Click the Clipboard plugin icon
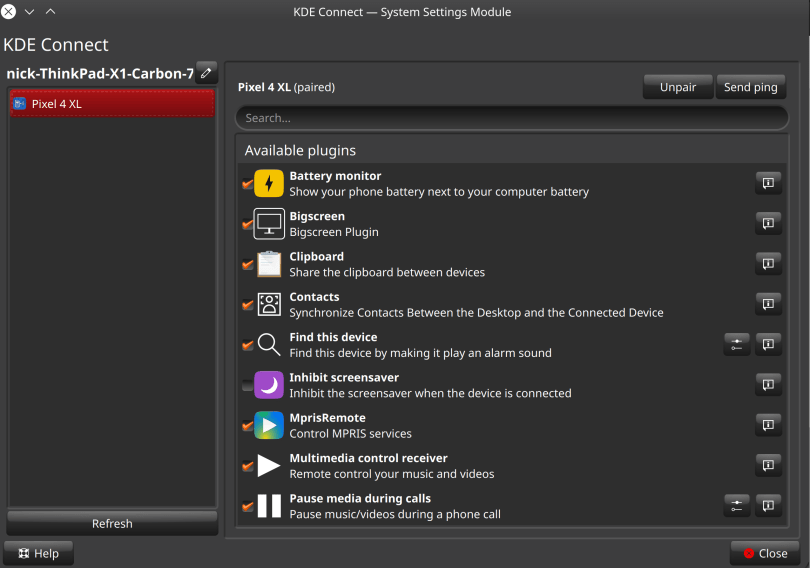810x568 pixels. [269, 264]
